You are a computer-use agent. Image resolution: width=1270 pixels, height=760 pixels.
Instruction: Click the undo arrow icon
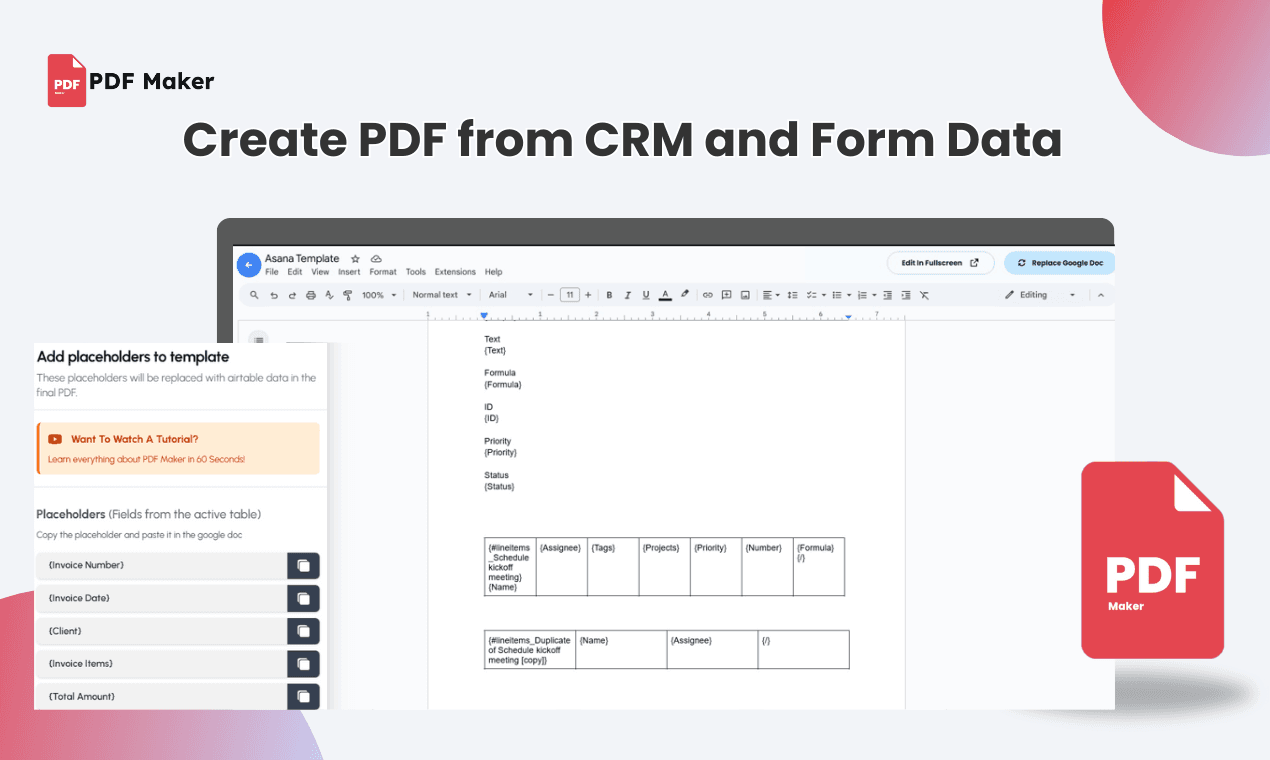[274, 295]
